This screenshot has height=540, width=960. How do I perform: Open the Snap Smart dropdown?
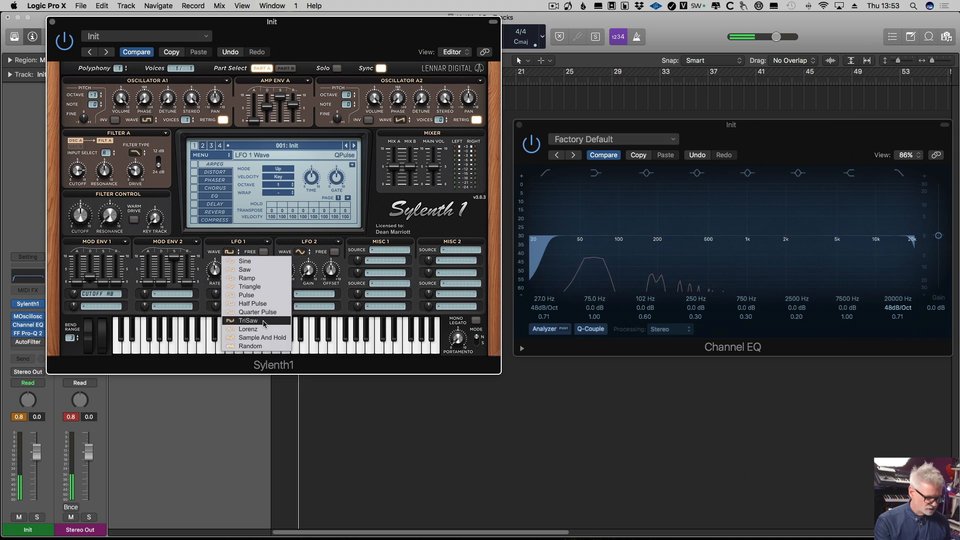[713, 61]
